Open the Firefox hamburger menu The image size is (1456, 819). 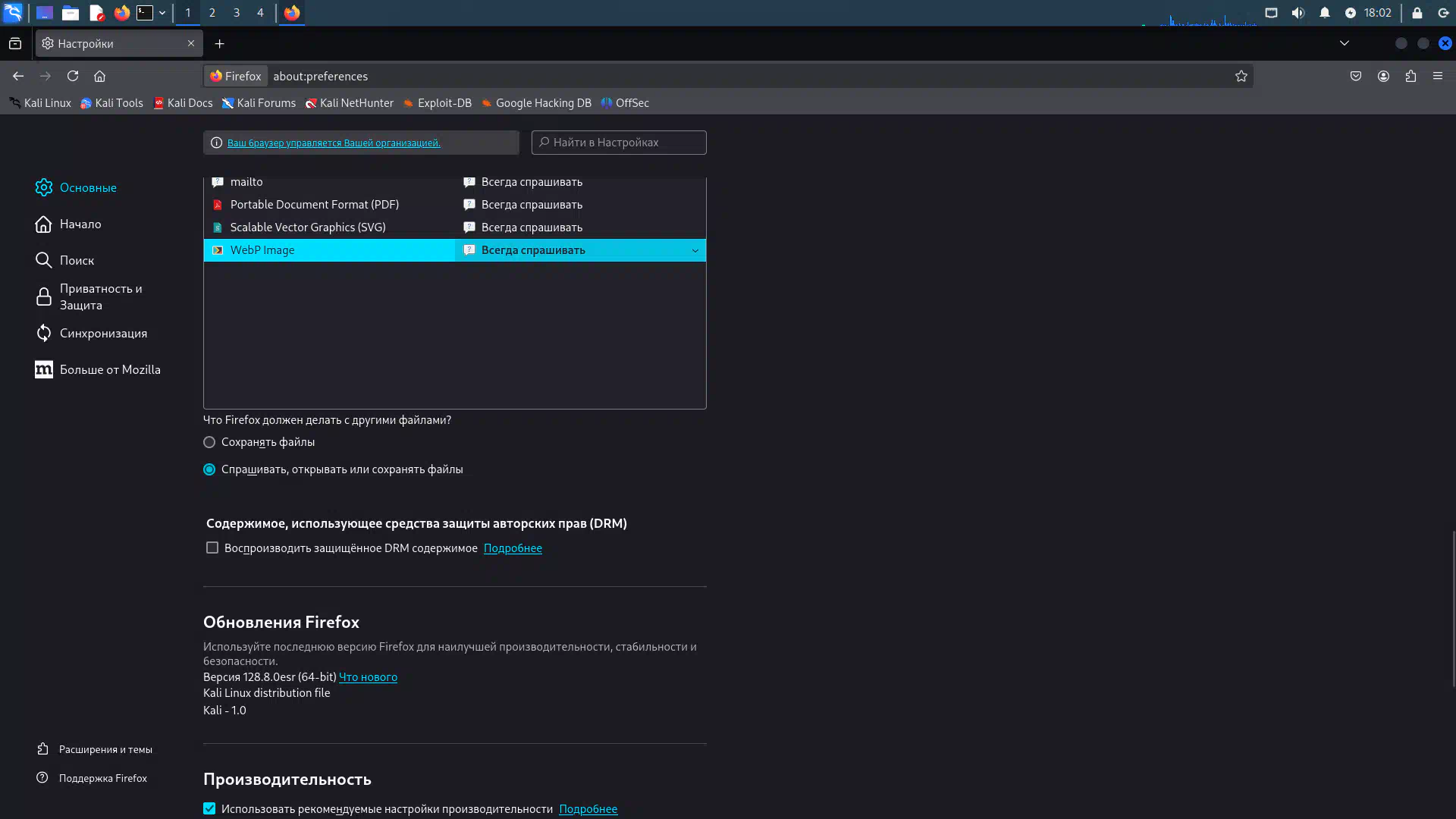coord(1438,76)
